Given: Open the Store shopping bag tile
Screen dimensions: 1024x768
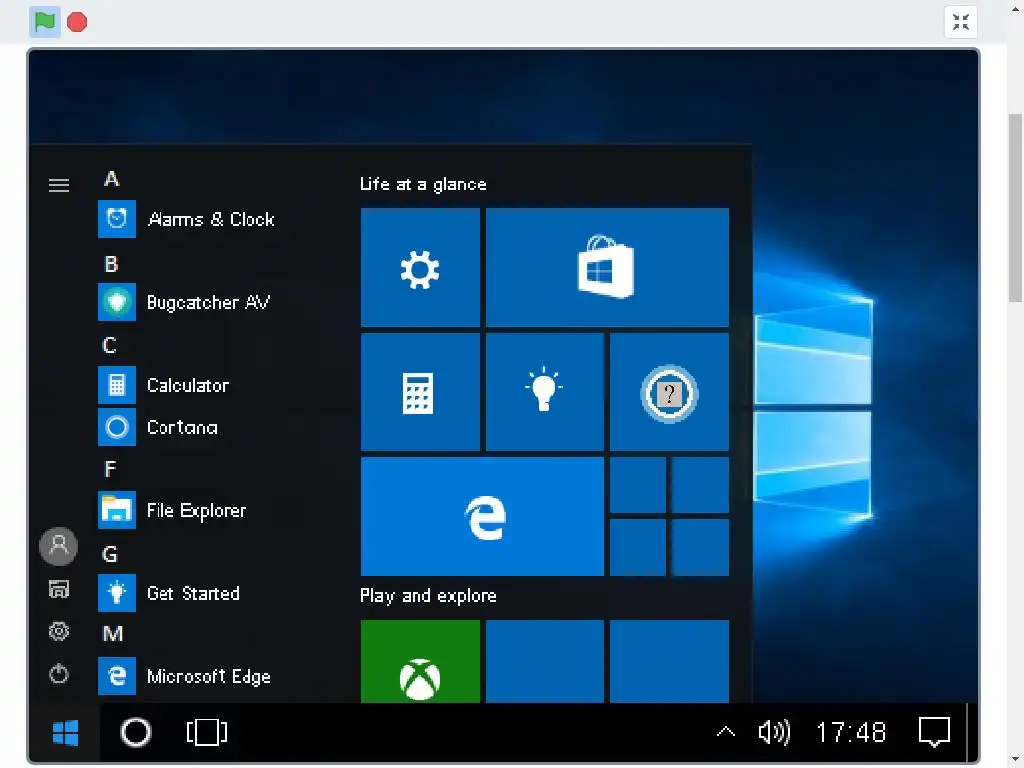Looking at the screenshot, I should click(607, 267).
